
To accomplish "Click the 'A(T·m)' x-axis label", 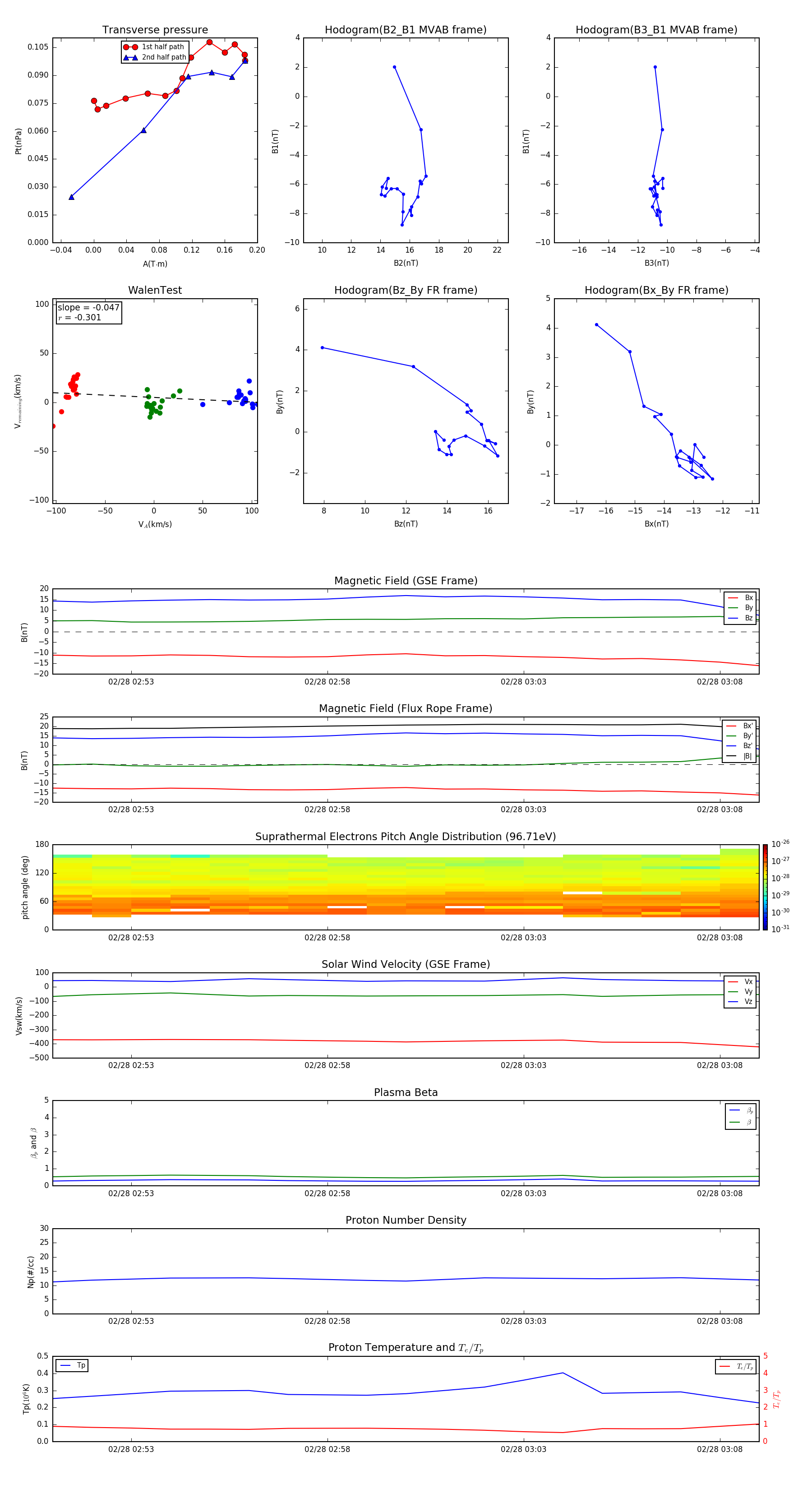I will (155, 264).
